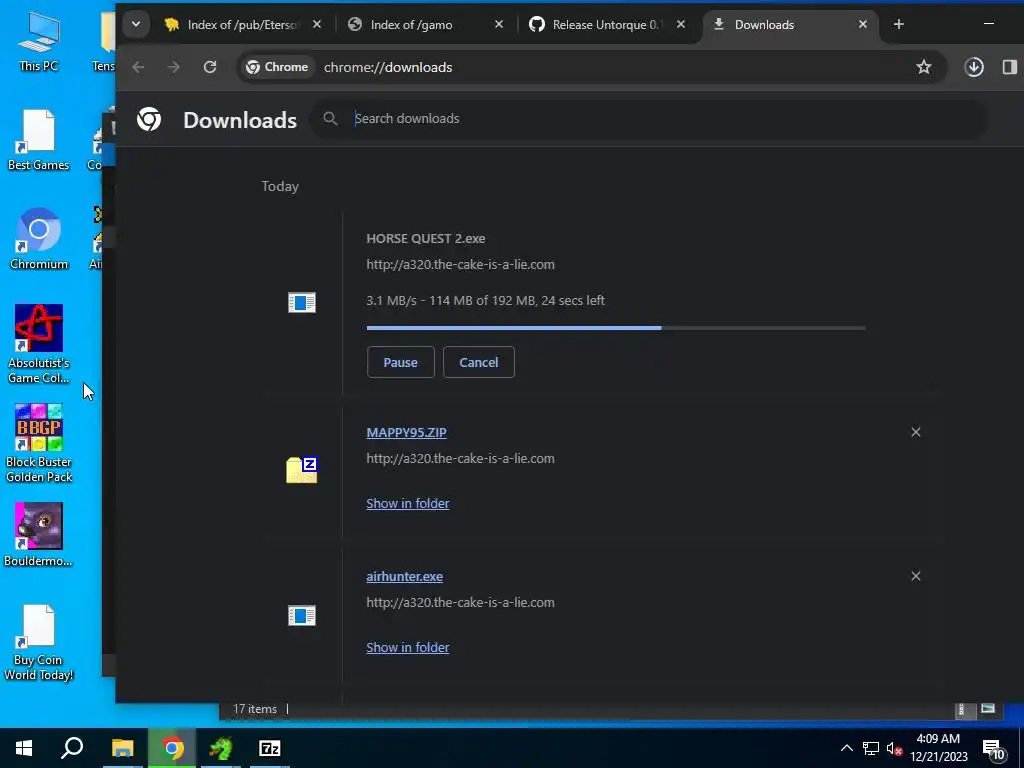Reload the downloads page
The image size is (1024, 768).
click(210, 67)
